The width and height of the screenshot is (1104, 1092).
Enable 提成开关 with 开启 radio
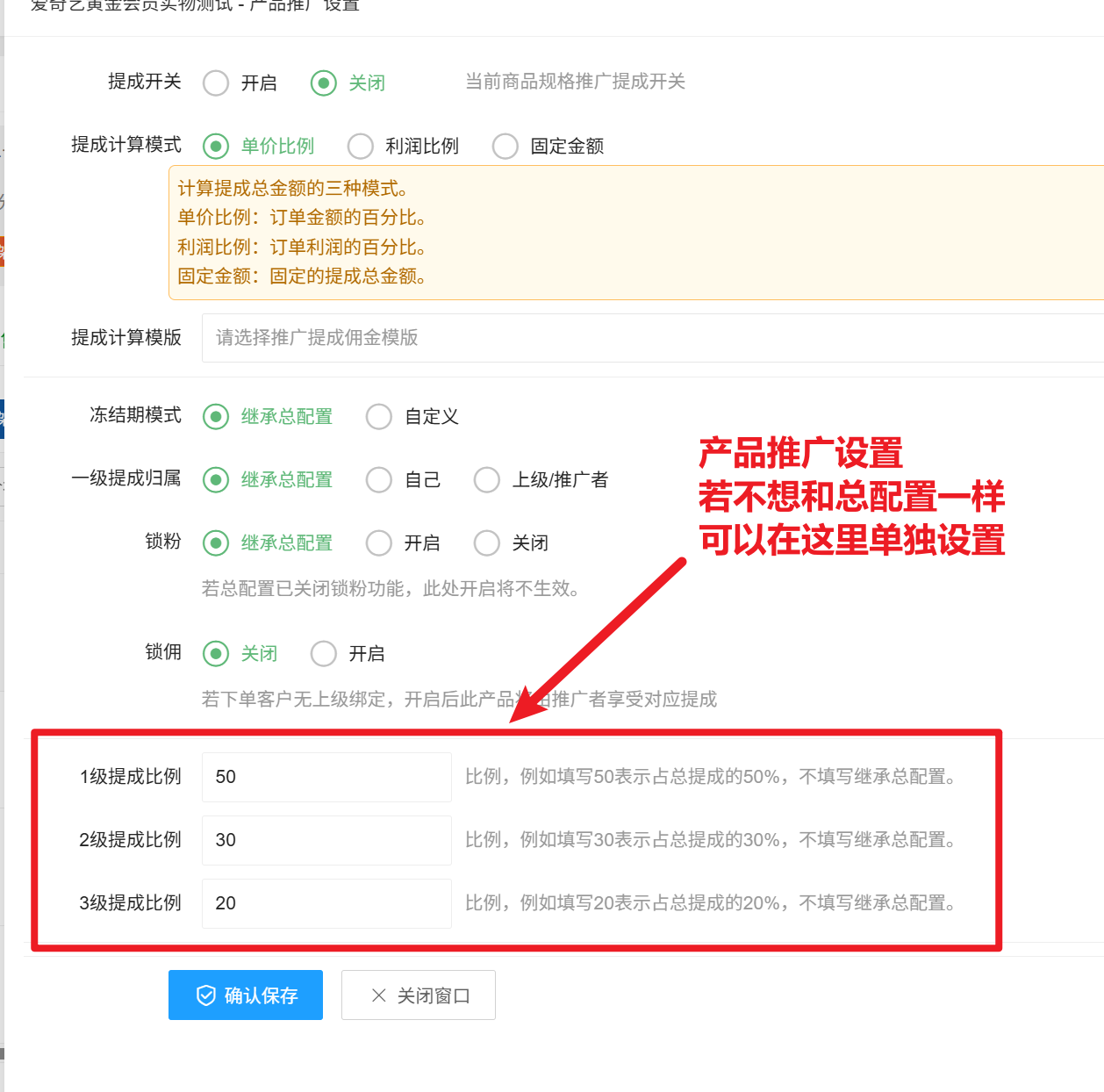pos(216,83)
